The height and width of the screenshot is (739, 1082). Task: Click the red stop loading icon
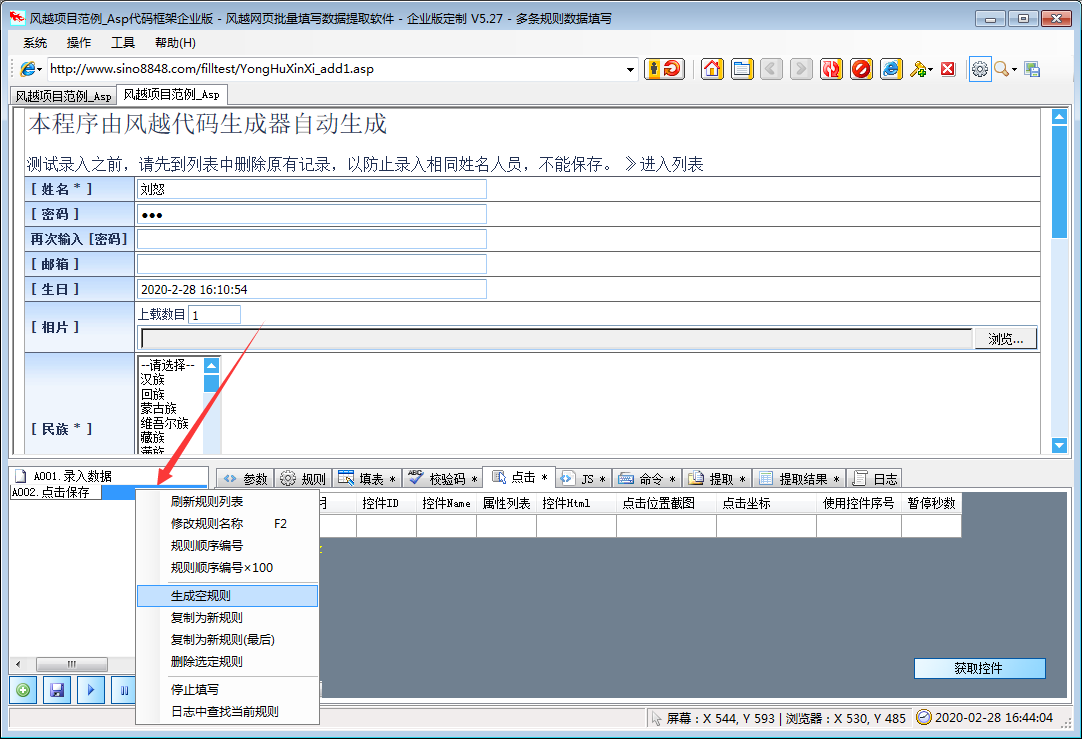tap(861, 69)
